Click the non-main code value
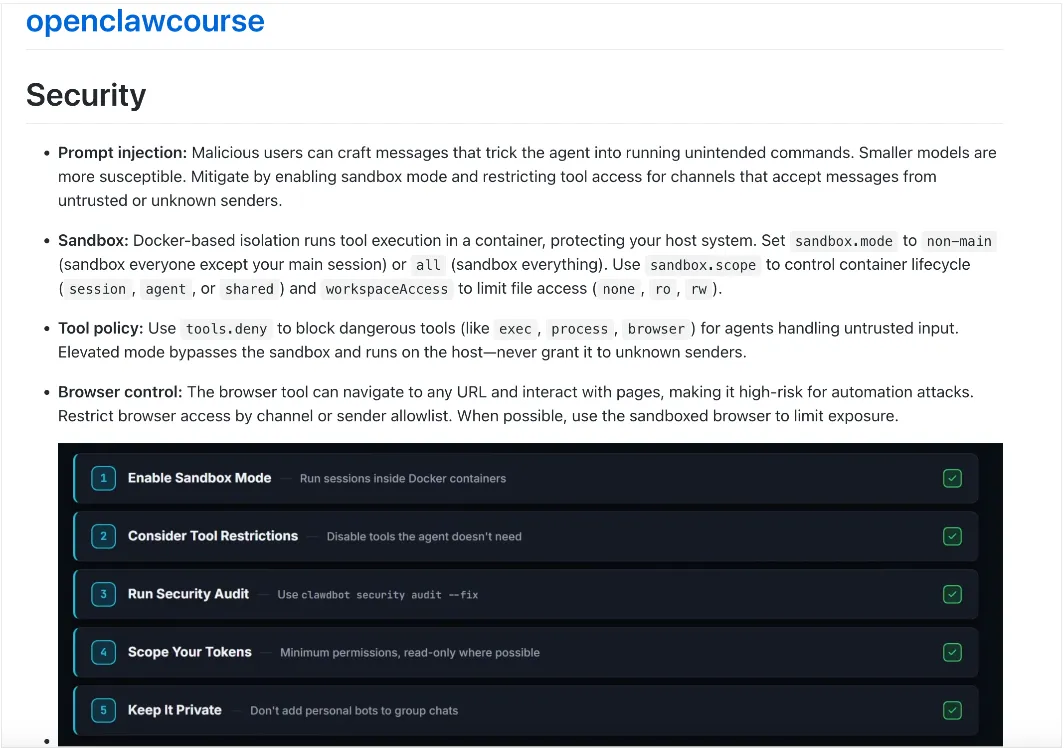 point(960,241)
